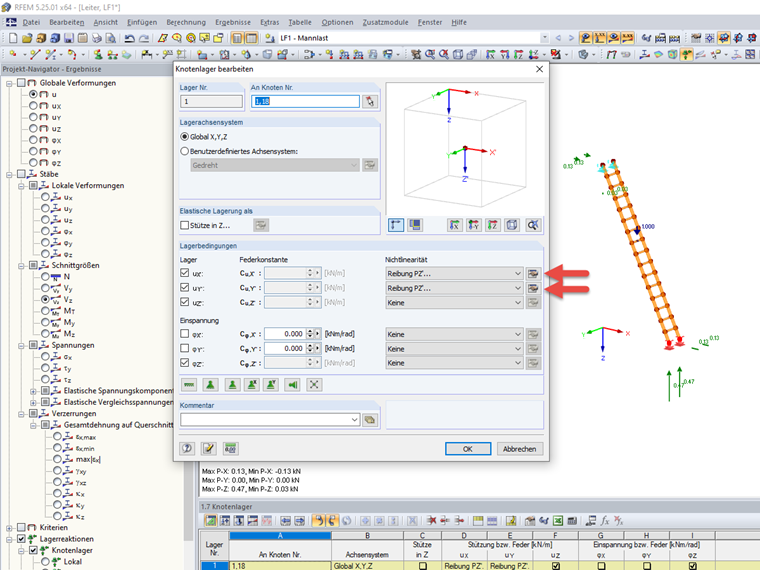This screenshot has height=570, width=760.
Task: Click the view in X direction icon
Action: click(x=455, y=225)
